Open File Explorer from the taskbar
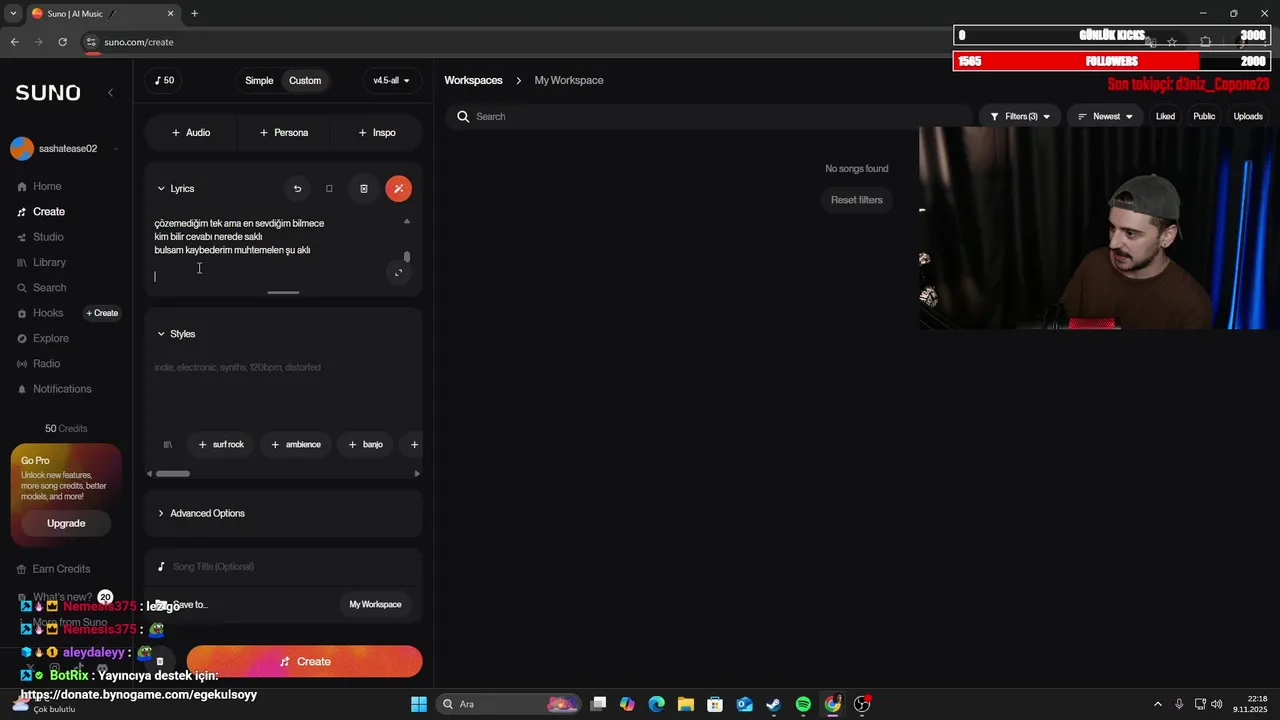The height and width of the screenshot is (720, 1280). tap(686, 704)
